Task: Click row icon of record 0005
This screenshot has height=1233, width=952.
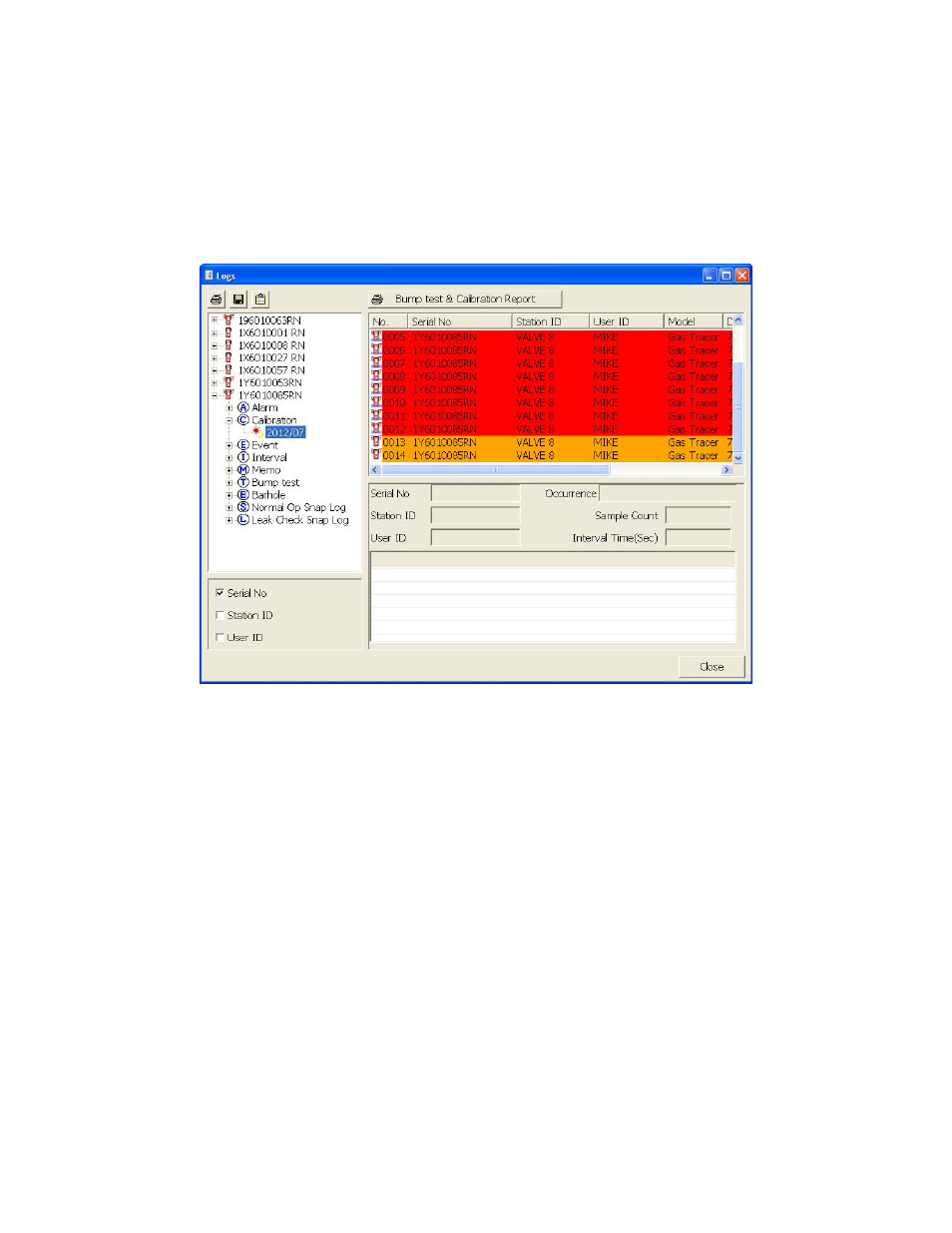Action: coord(376,337)
